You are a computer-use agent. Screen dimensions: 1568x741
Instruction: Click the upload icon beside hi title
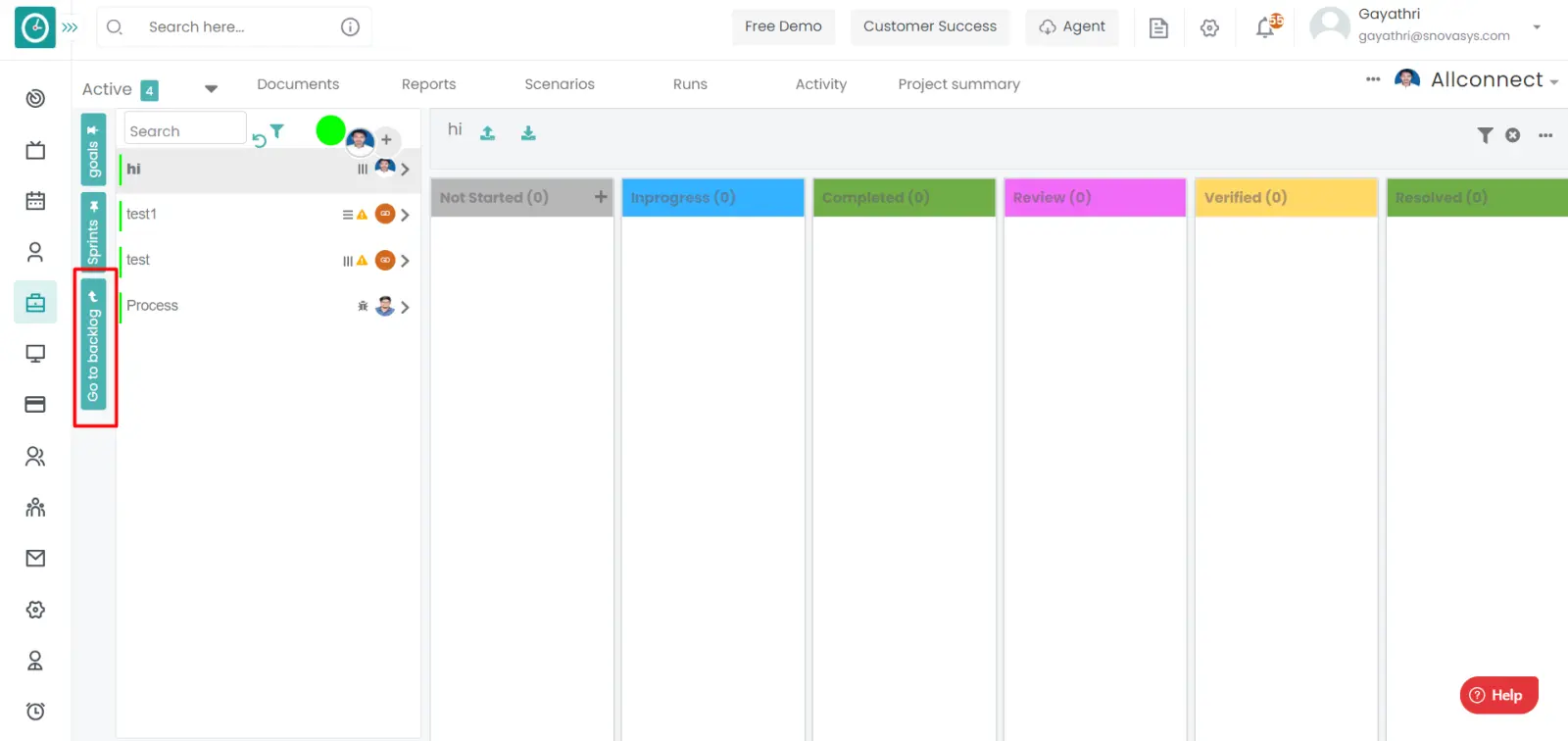click(487, 133)
